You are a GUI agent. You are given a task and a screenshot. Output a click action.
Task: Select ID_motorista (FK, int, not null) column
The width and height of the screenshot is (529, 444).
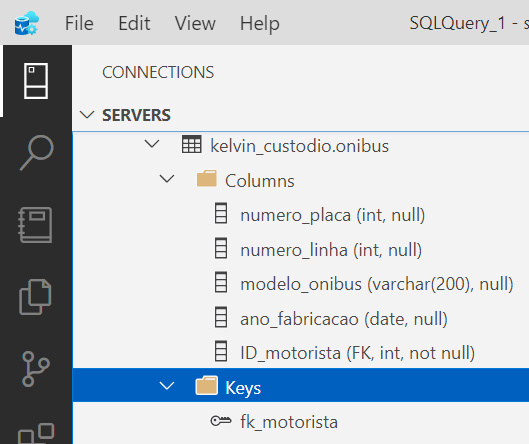coord(358,353)
